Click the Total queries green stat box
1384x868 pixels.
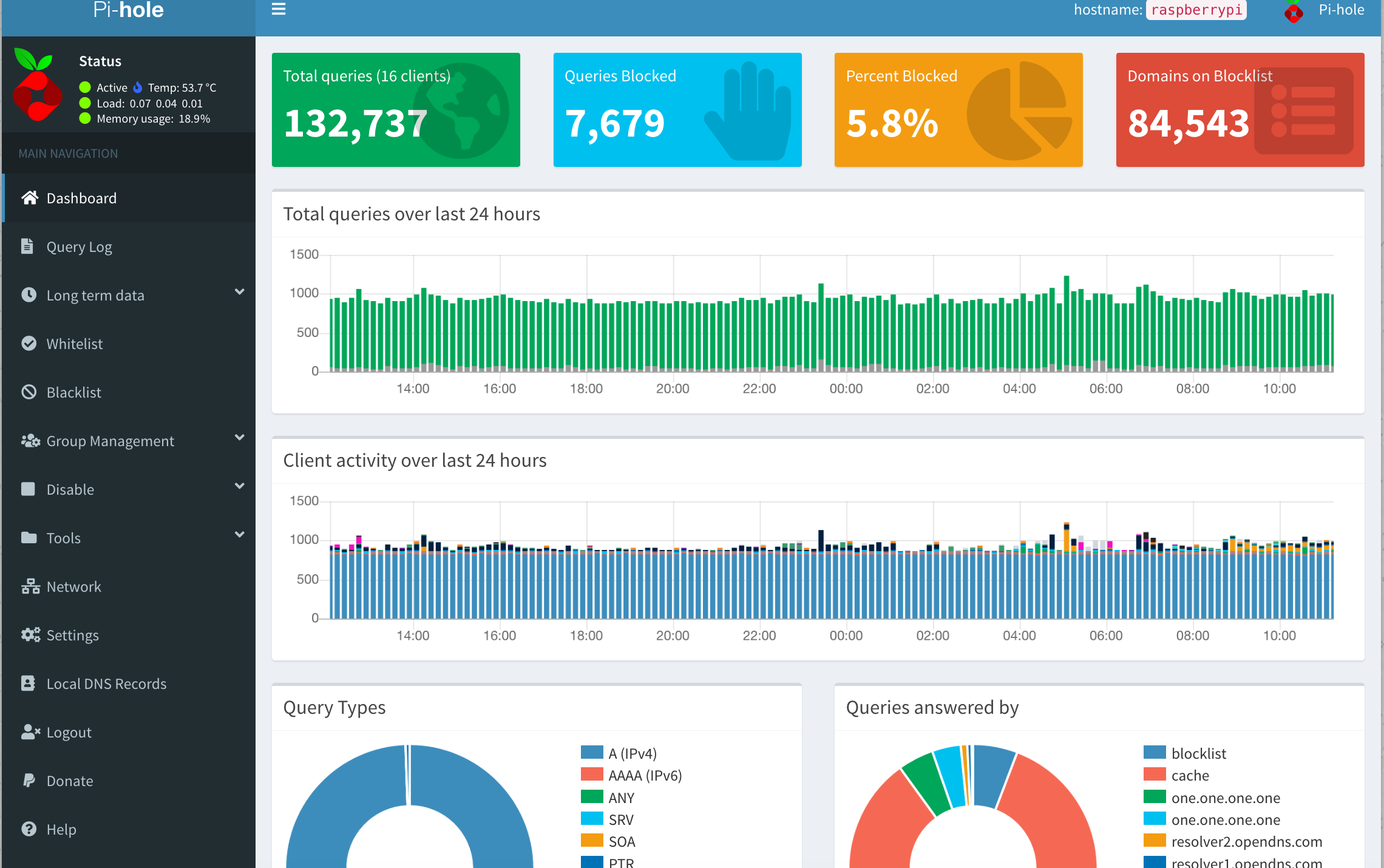pos(396,110)
